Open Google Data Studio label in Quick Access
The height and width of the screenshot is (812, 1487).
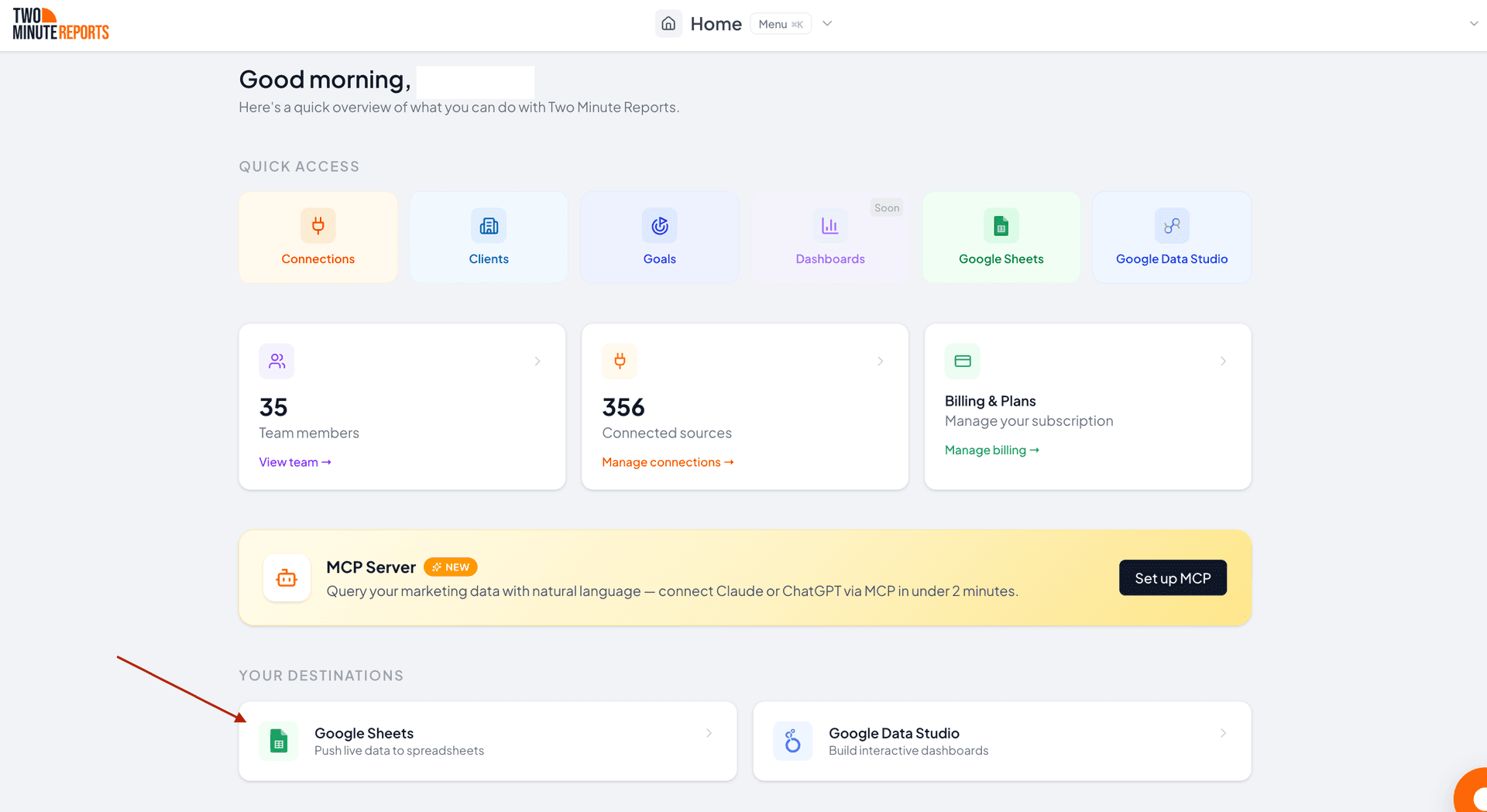coord(1172,259)
